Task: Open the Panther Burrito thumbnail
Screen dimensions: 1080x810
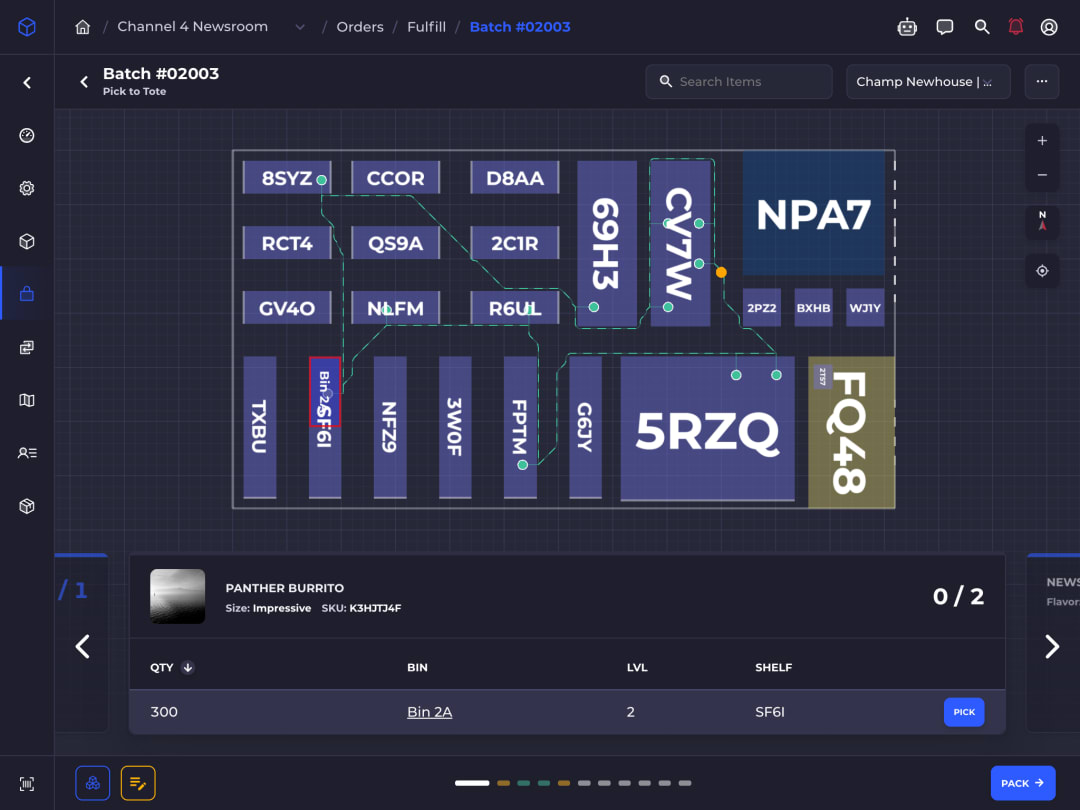Action: point(178,596)
